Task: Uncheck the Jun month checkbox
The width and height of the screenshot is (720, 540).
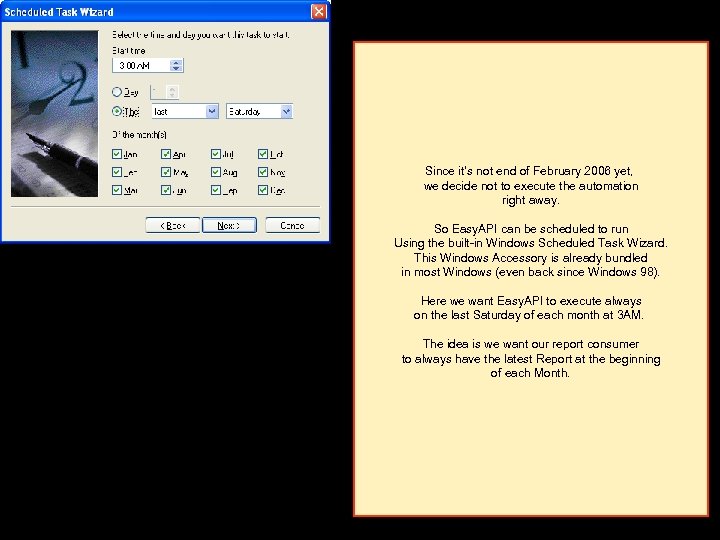Action: (x=166, y=190)
